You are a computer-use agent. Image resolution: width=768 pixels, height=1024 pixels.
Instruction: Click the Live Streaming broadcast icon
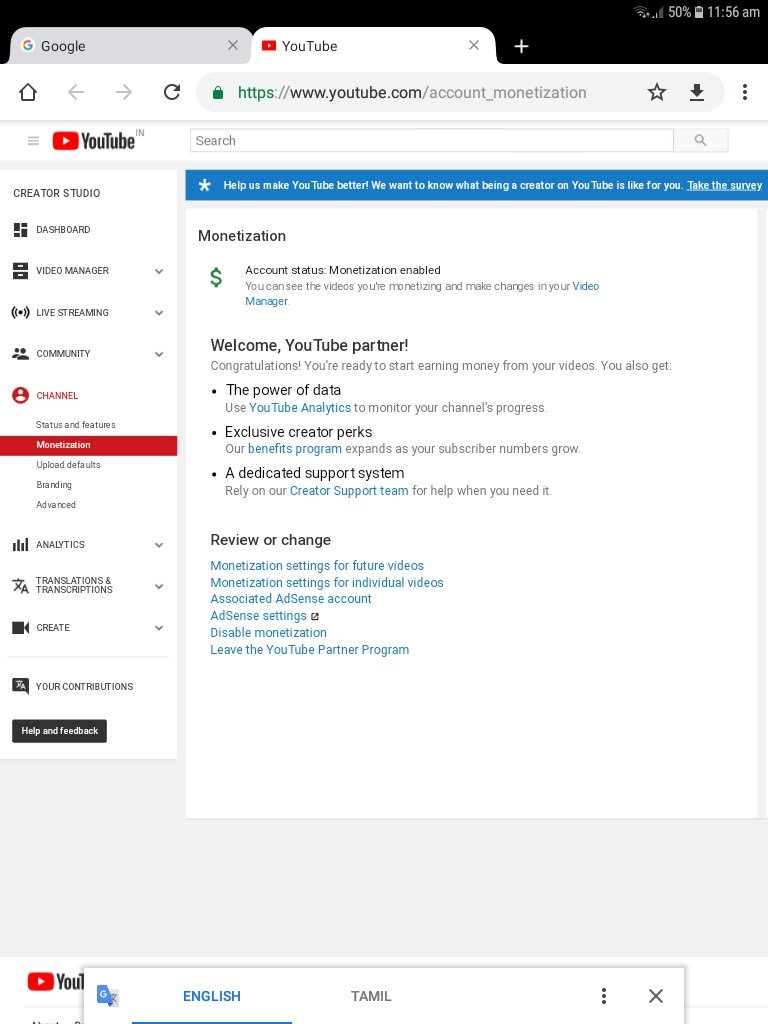click(x=20, y=312)
